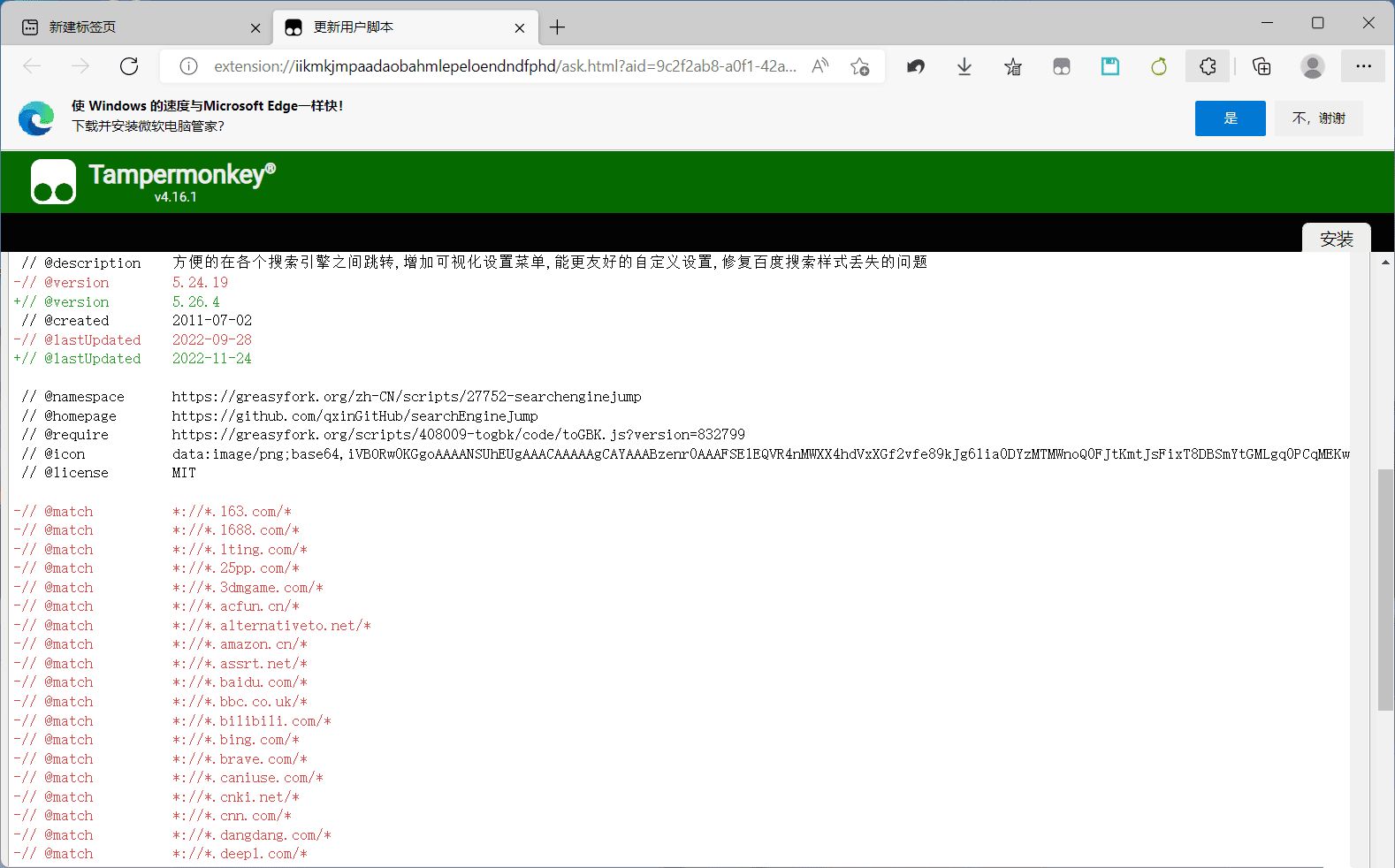This screenshot has width=1395, height=868.
Task: Dismiss banner with 不, 谢谢 button
Action: coord(1318,118)
